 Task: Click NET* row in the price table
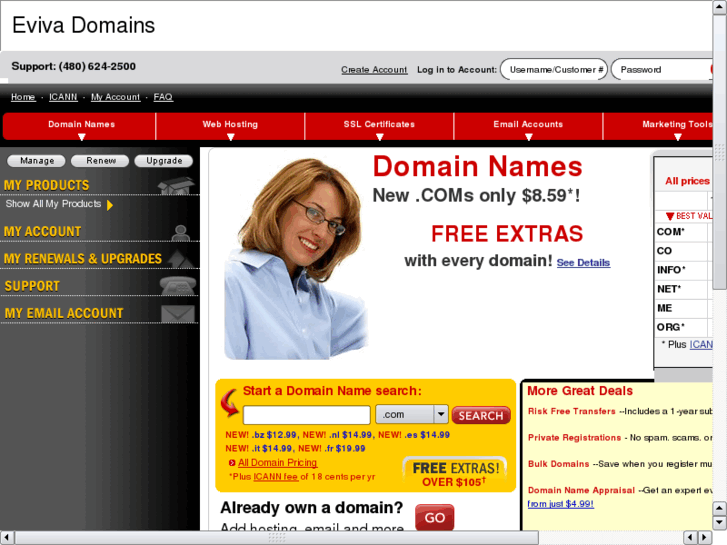[x=684, y=289]
